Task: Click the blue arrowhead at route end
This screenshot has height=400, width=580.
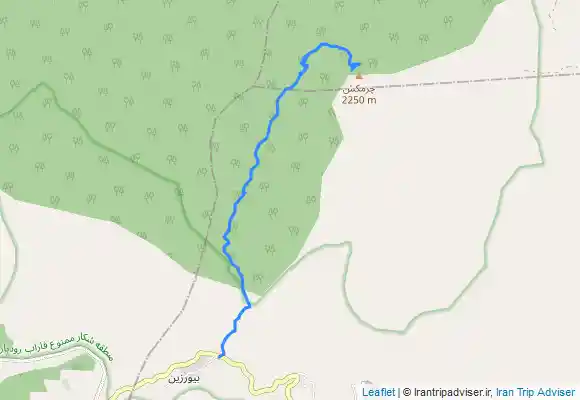Action: (355, 67)
